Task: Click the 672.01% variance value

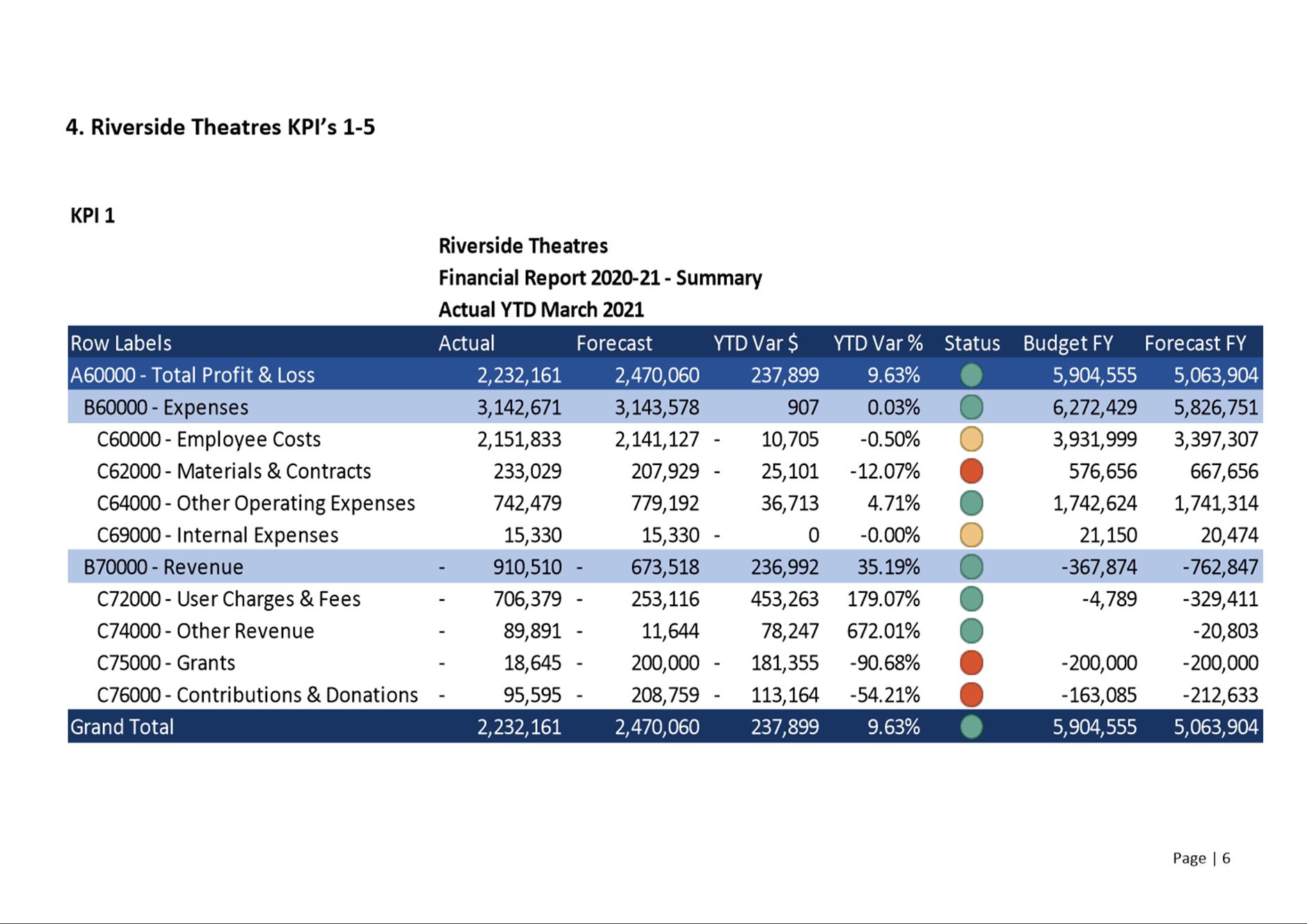Action: coord(883,631)
